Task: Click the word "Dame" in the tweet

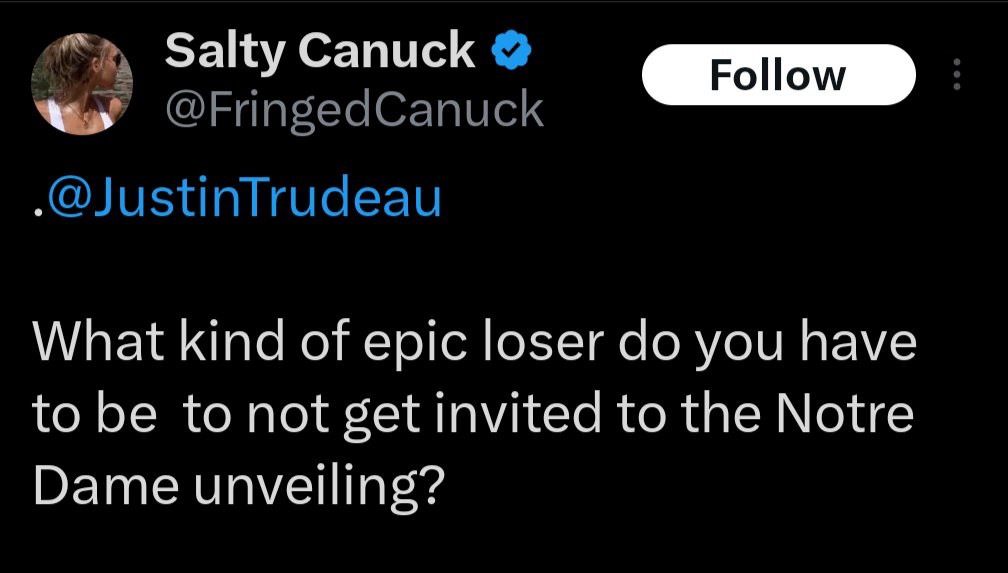Action: (x=105, y=486)
